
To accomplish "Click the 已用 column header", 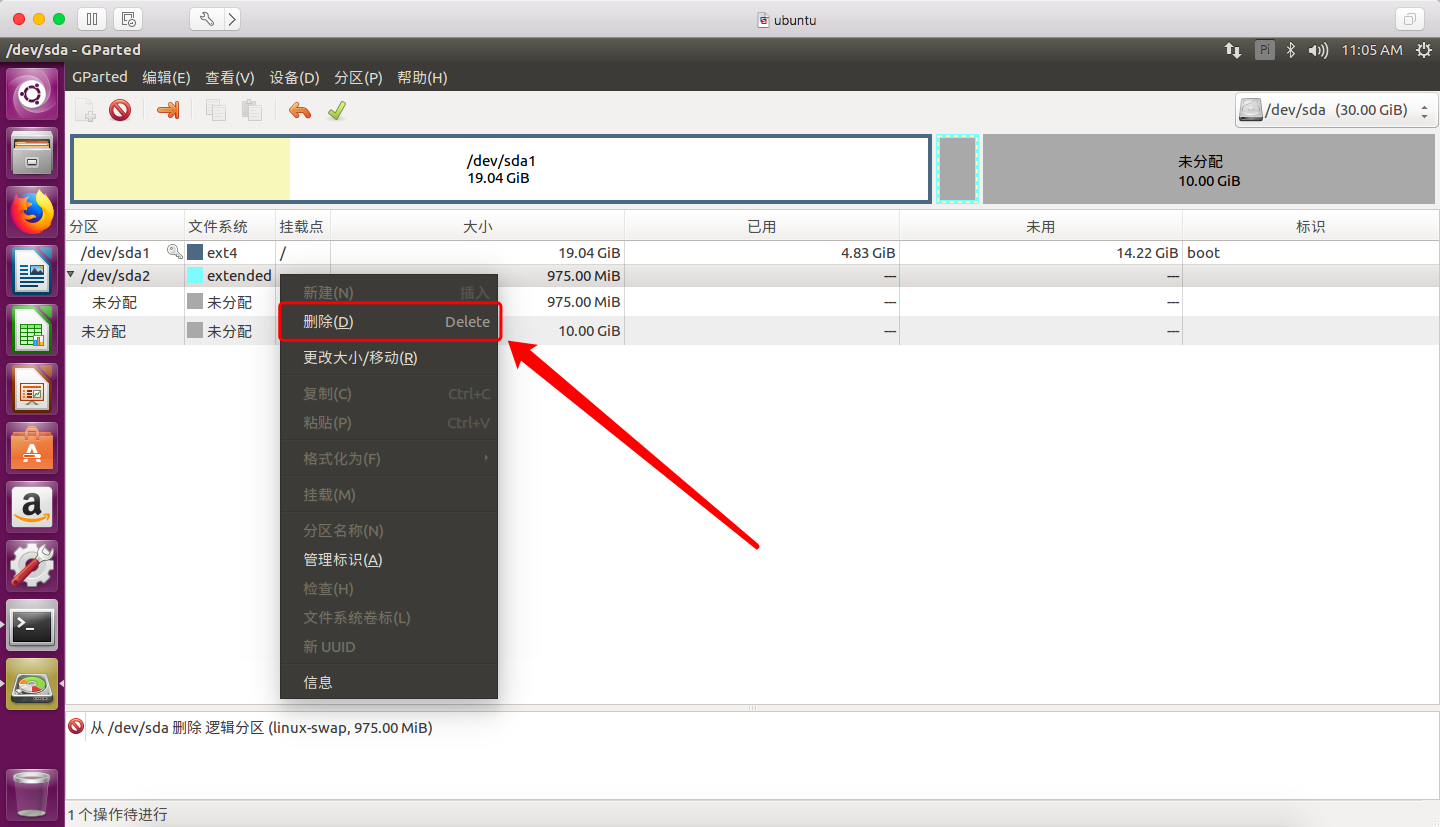I will tap(762, 227).
